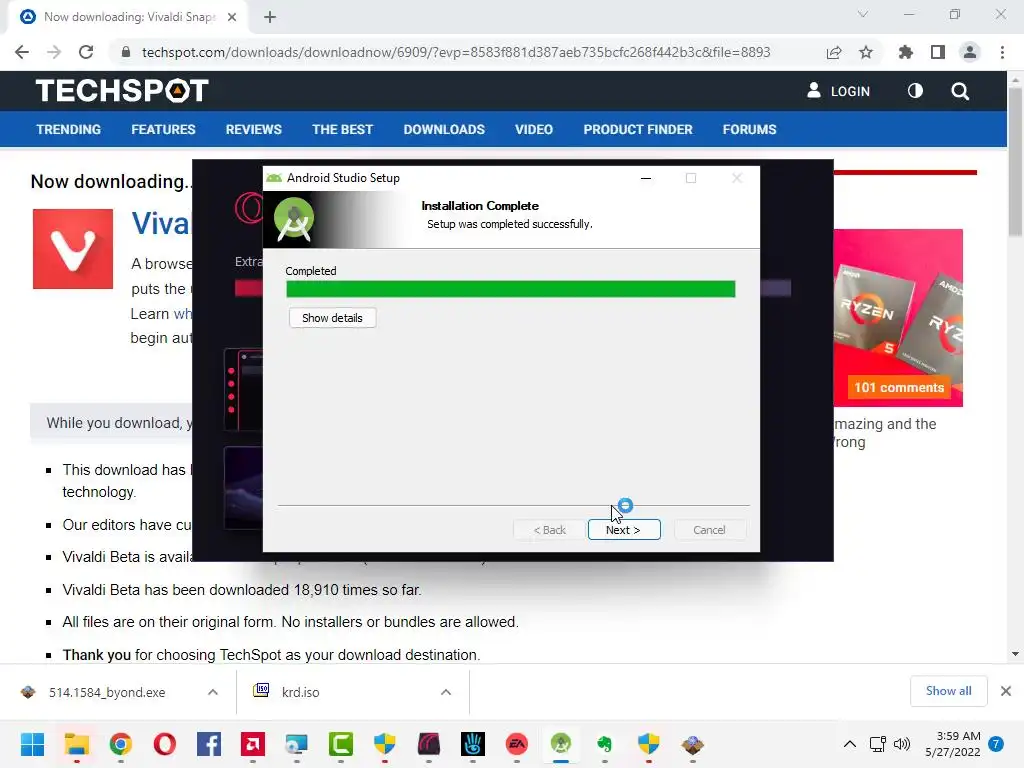Share this page icon in address bar
The height and width of the screenshot is (768, 1024).
tap(834, 52)
